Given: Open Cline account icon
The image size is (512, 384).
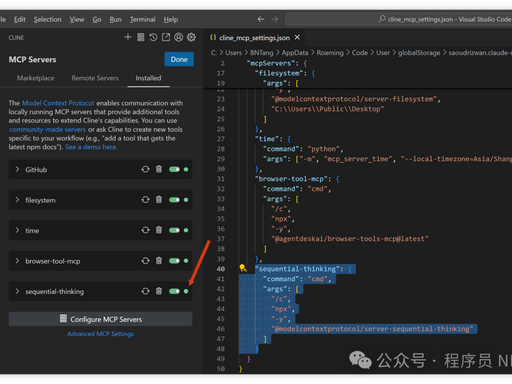Looking at the screenshot, I should (179, 37).
